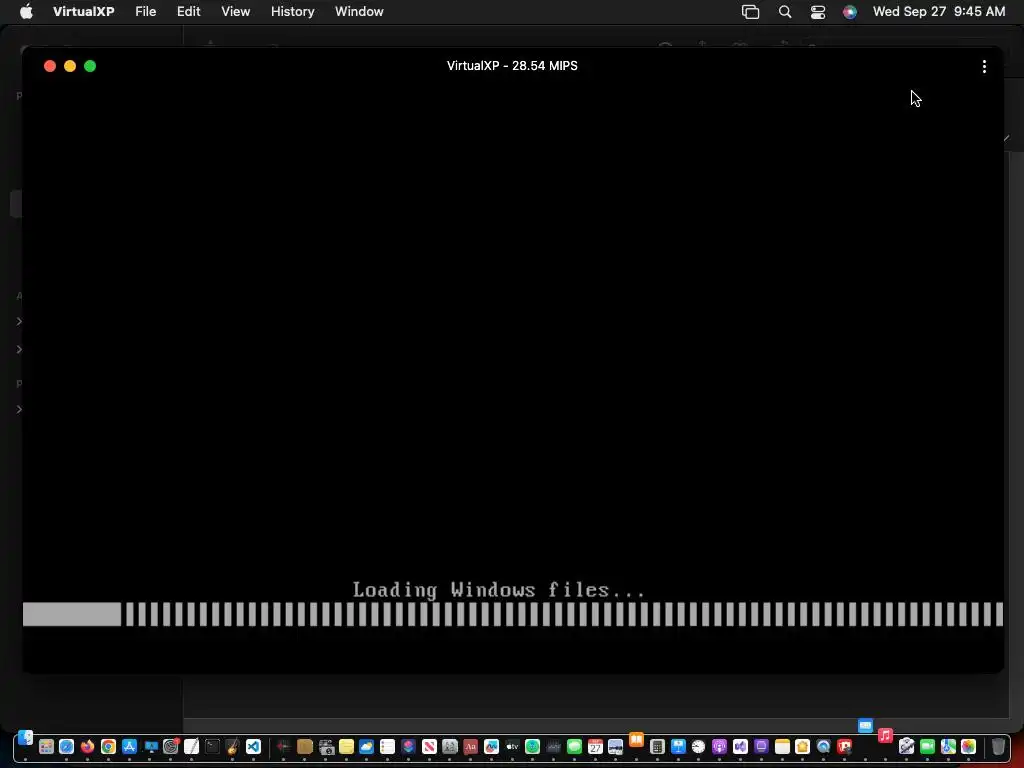Open Calendar from the Dock
The width and height of the screenshot is (1024, 768).
(x=595, y=746)
